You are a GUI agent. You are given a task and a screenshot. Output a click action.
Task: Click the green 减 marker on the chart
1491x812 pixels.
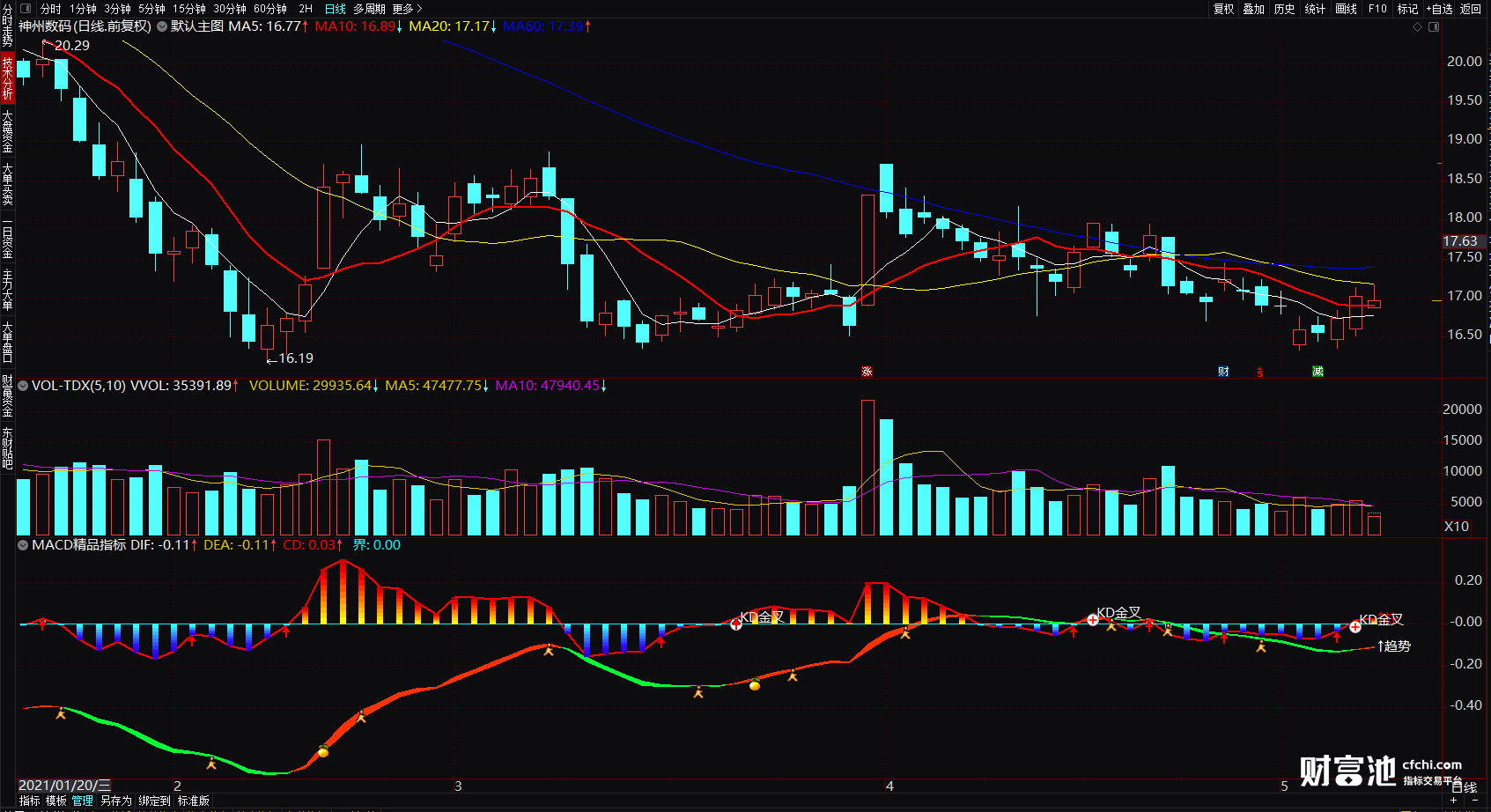[x=1318, y=372]
